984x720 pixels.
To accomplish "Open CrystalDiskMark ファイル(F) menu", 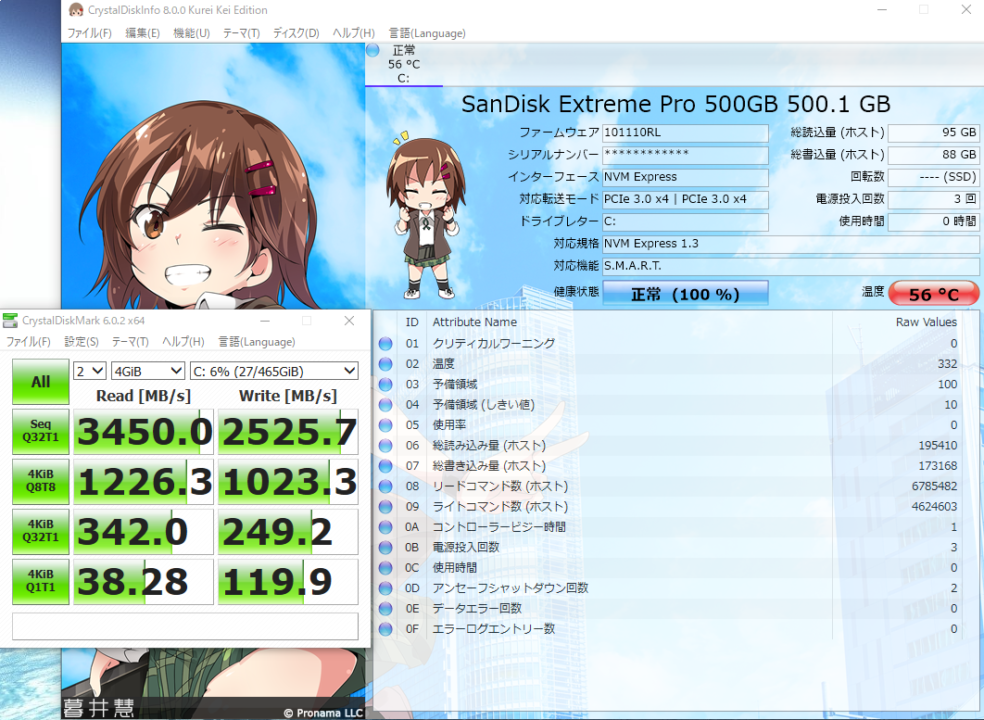I will (x=28, y=341).
